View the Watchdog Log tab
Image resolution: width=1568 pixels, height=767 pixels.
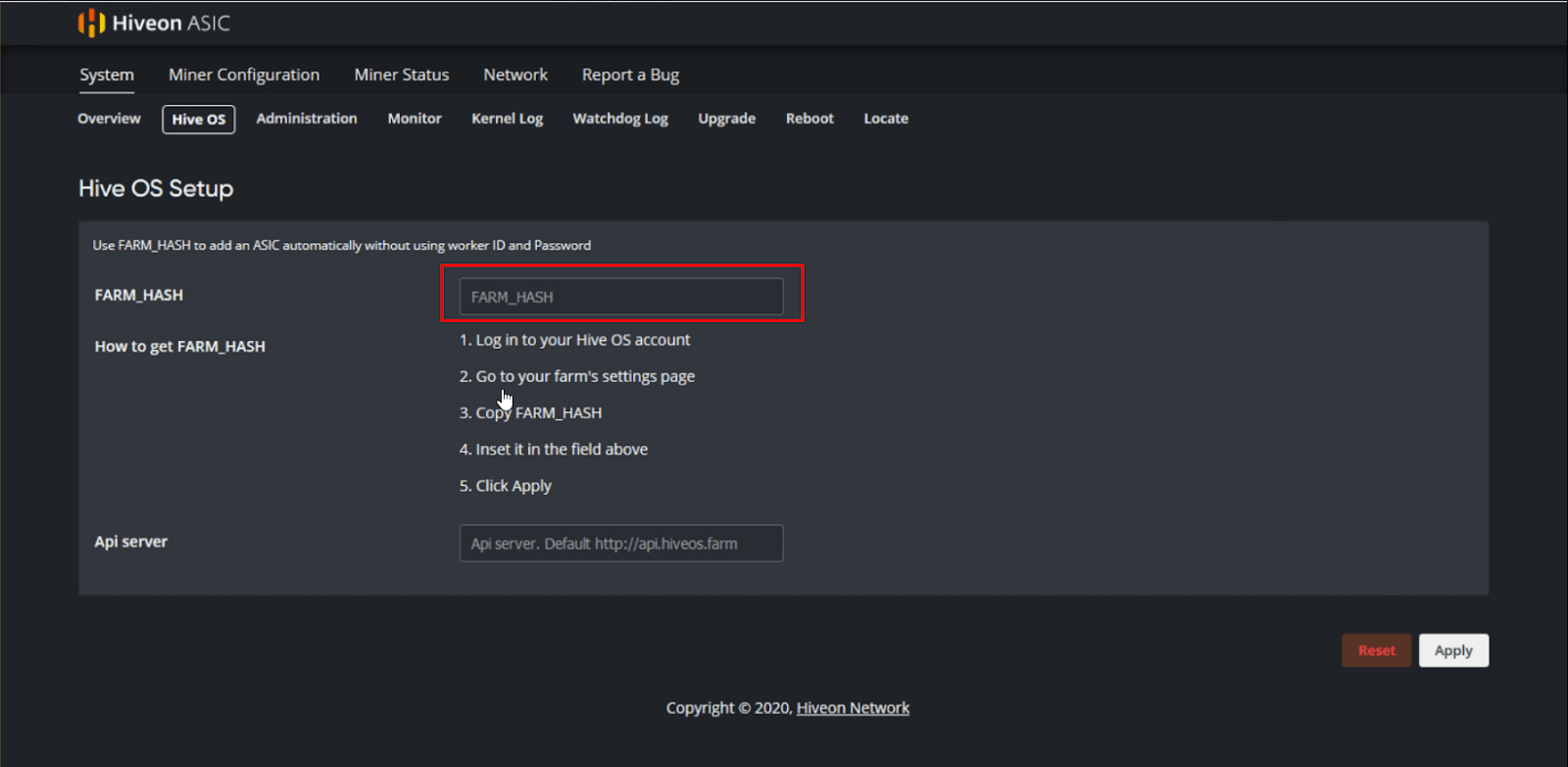tap(620, 119)
